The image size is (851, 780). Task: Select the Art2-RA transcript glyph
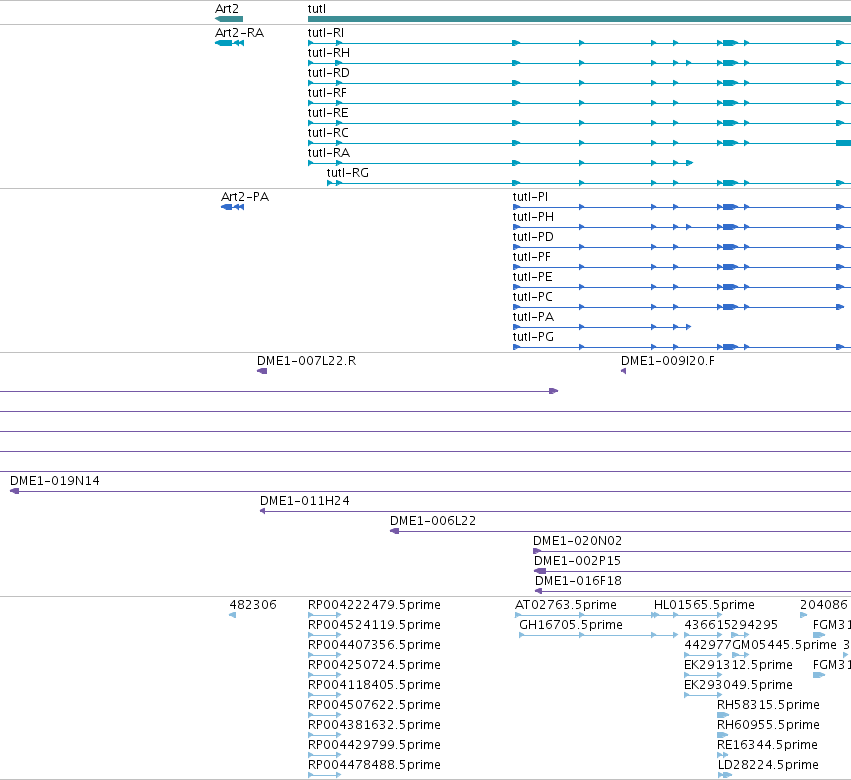click(x=230, y=43)
